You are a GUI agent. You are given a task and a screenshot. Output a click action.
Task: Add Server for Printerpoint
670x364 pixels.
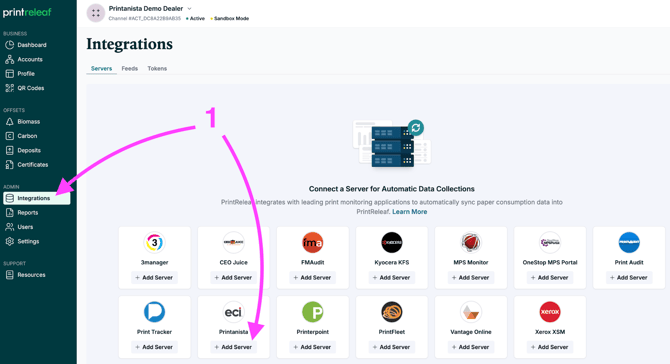coord(312,347)
